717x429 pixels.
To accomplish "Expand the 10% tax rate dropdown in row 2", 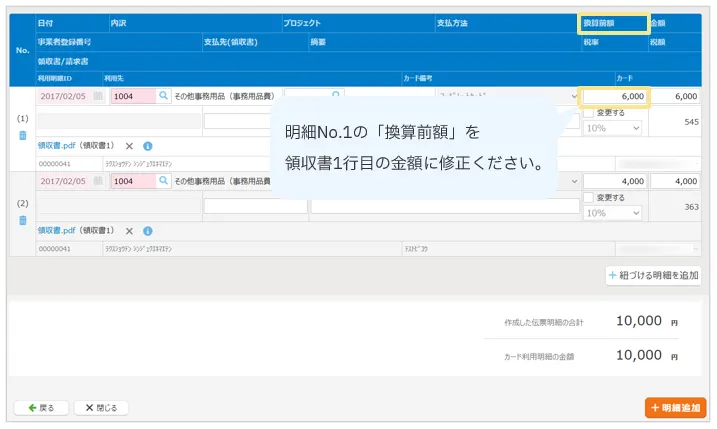I will click(612, 213).
